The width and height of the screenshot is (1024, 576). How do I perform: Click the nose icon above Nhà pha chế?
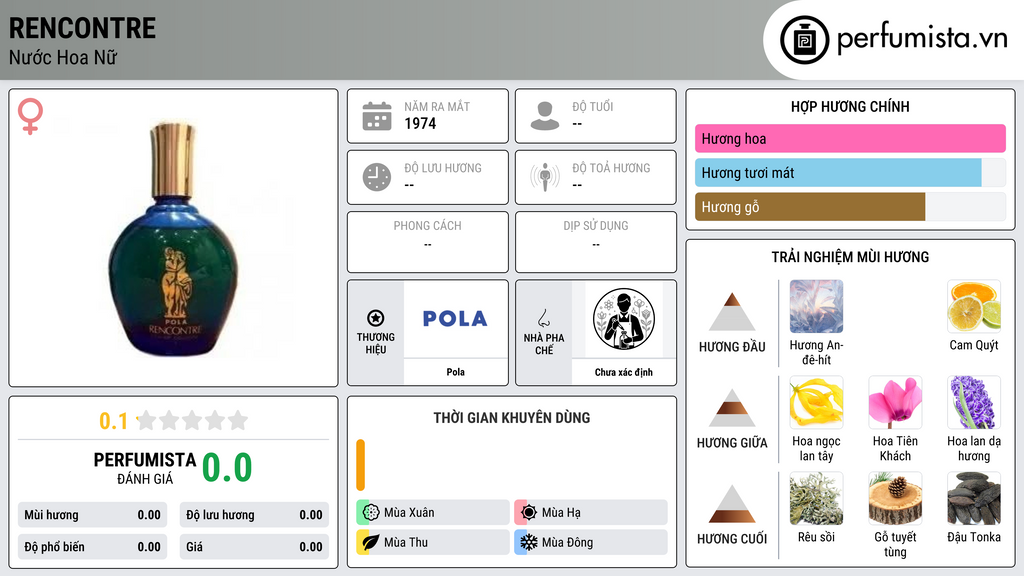point(543,318)
